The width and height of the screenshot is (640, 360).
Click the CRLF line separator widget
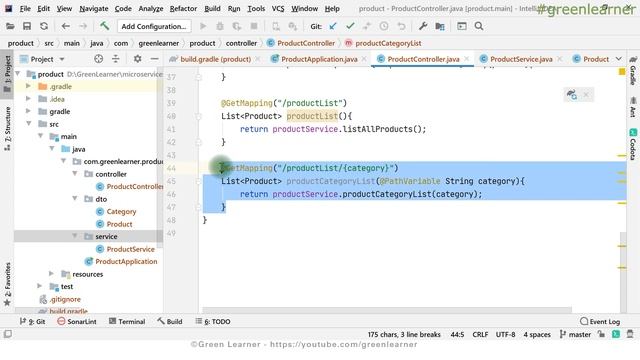pyautogui.click(x=480, y=335)
